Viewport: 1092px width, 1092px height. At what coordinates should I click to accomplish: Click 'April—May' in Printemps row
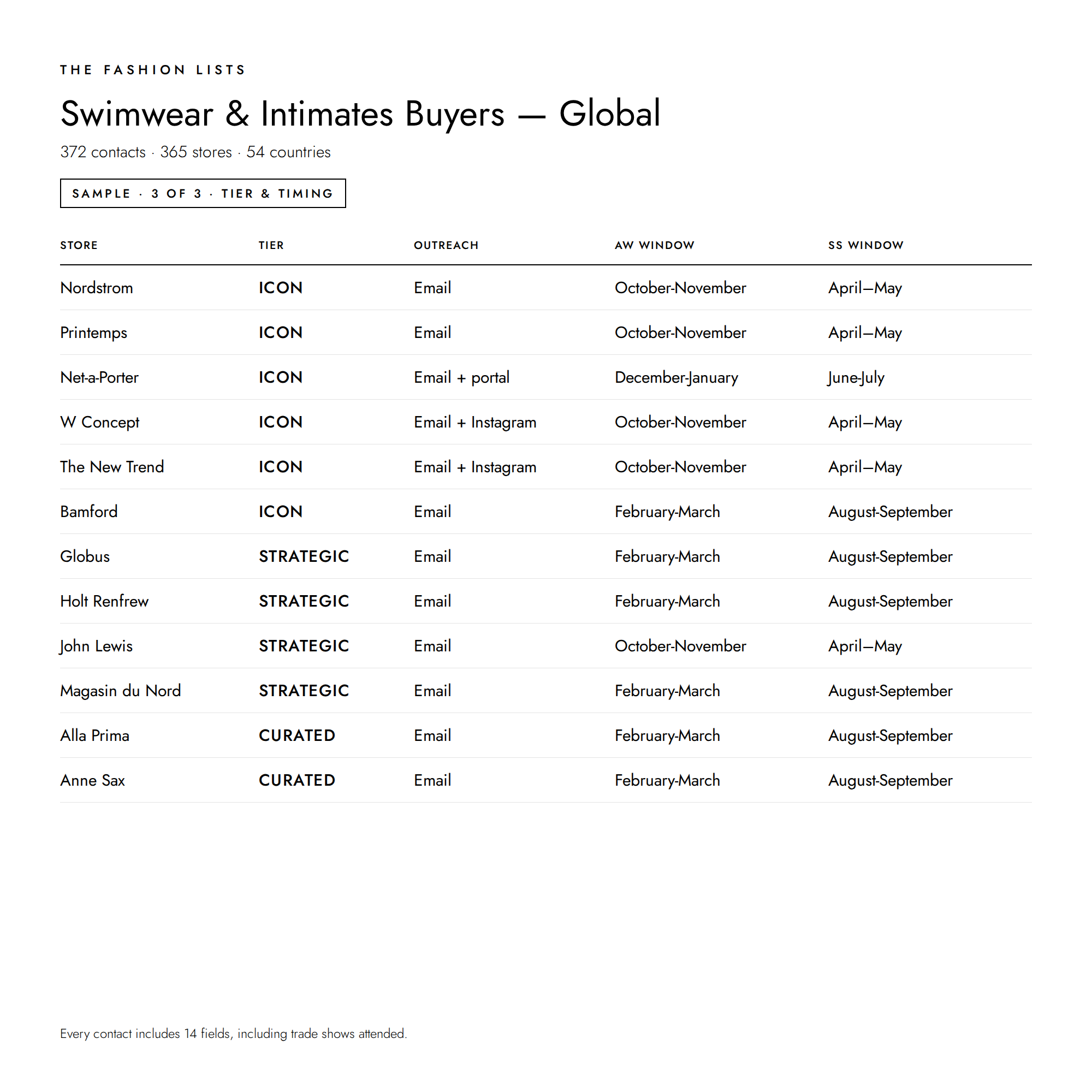pos(865,333)
